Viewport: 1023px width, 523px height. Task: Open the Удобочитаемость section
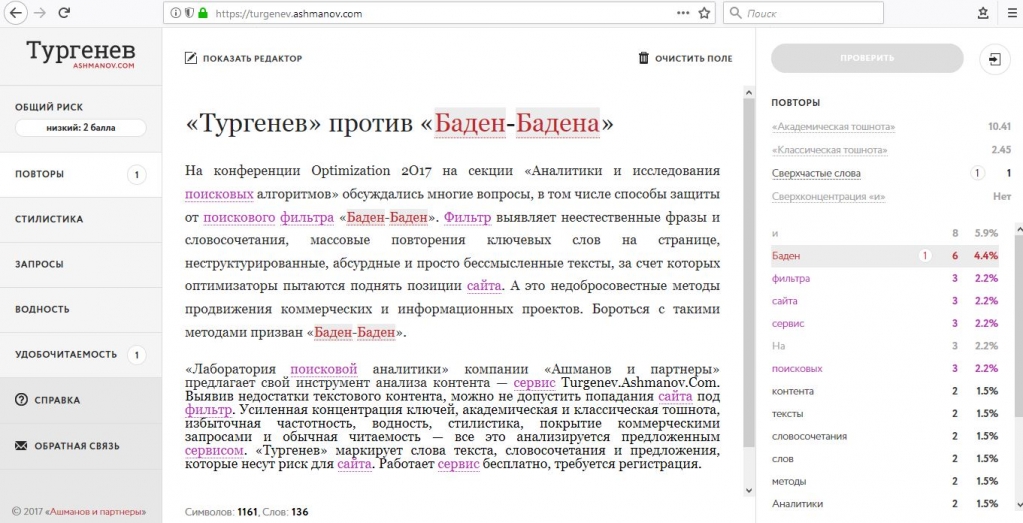[x=81, y=355]
